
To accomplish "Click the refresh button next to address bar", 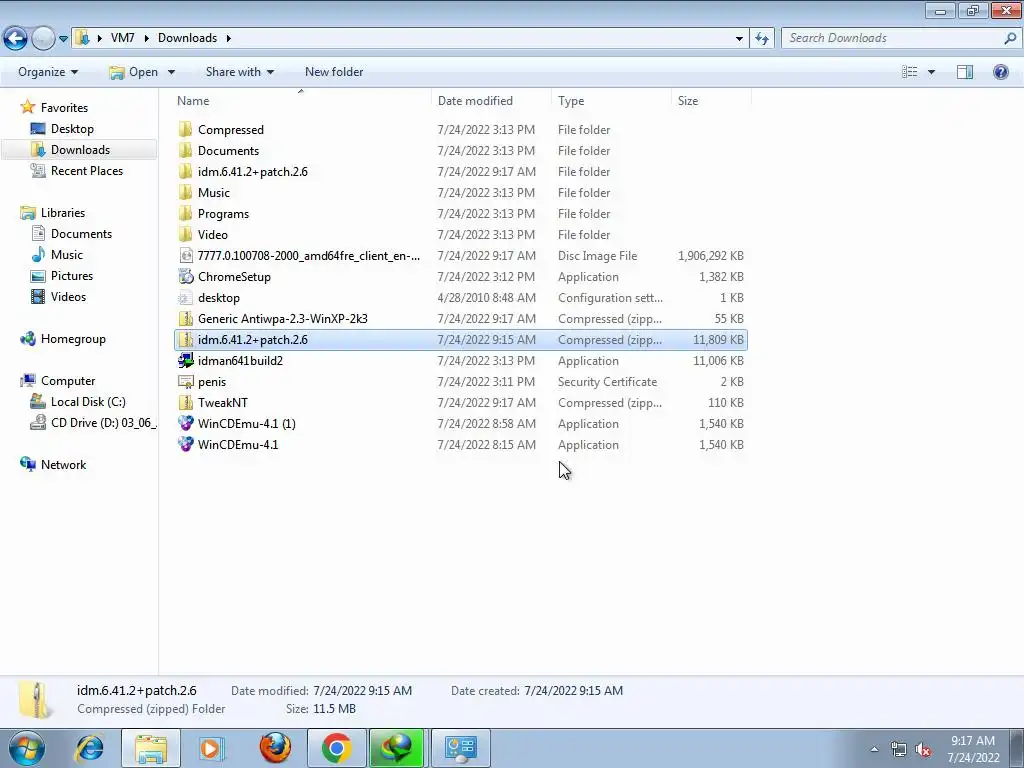I will (x=761, y=38).
